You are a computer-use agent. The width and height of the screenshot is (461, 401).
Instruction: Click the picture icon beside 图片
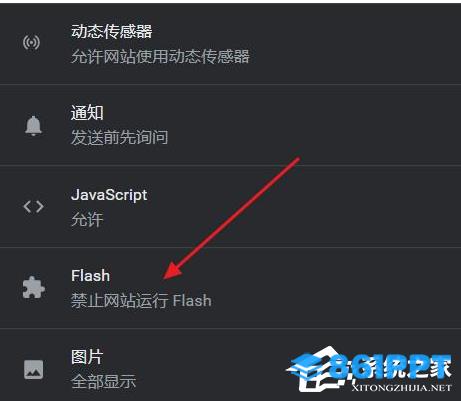click(33, 369)
